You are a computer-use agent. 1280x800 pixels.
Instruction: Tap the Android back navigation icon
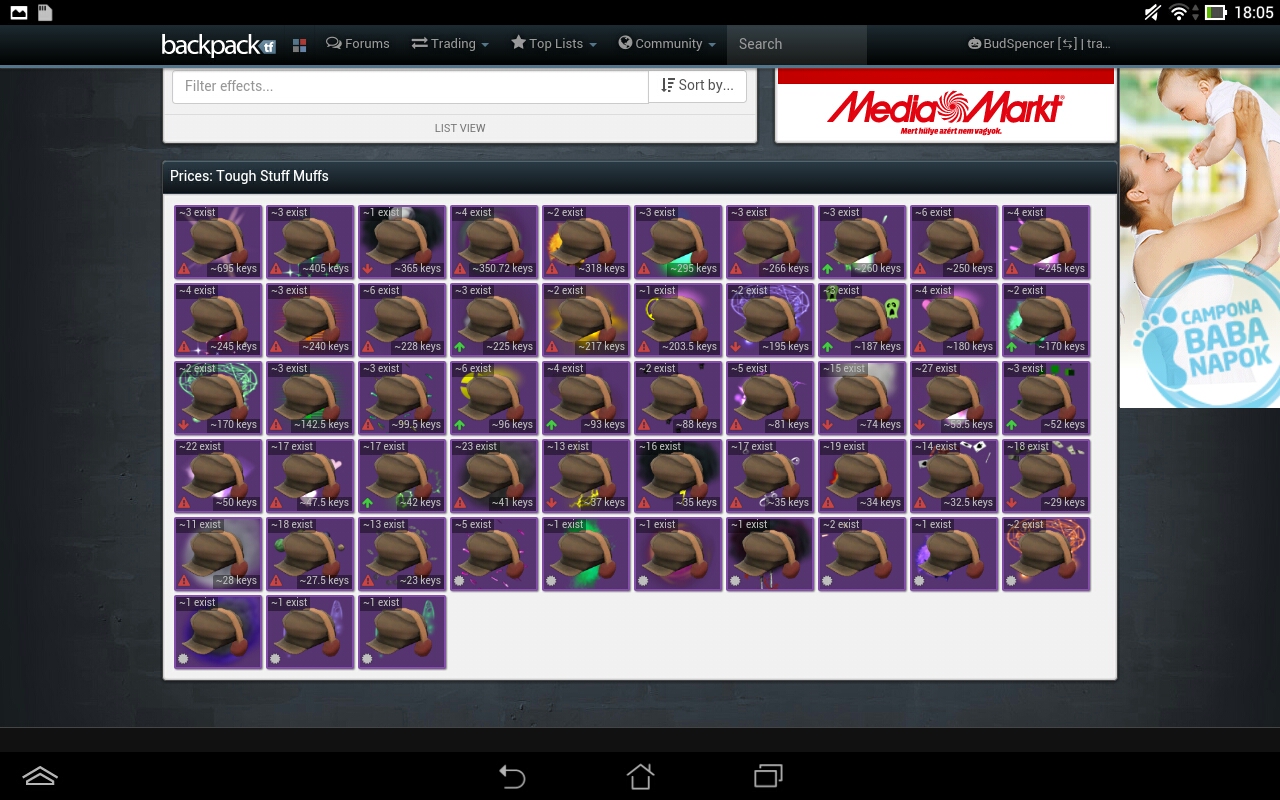click(512, 776)
